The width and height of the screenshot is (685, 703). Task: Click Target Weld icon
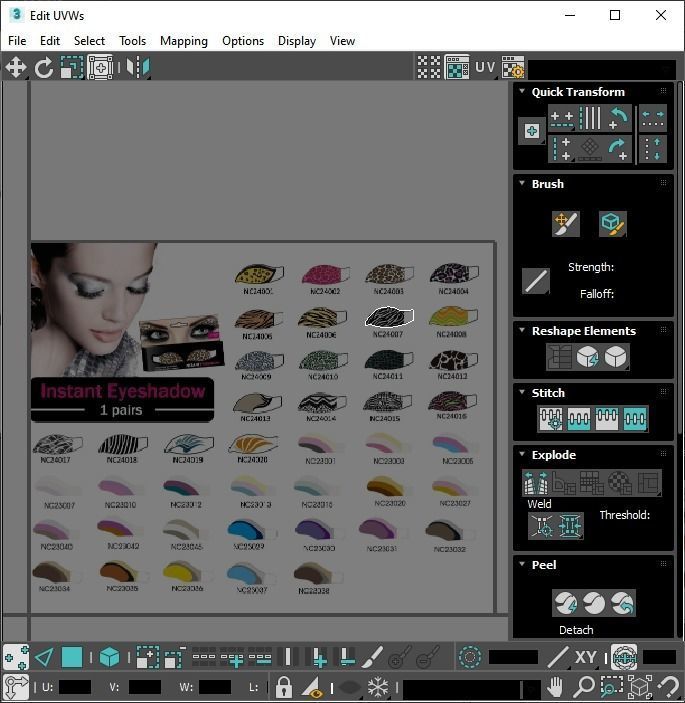(542, 526)
